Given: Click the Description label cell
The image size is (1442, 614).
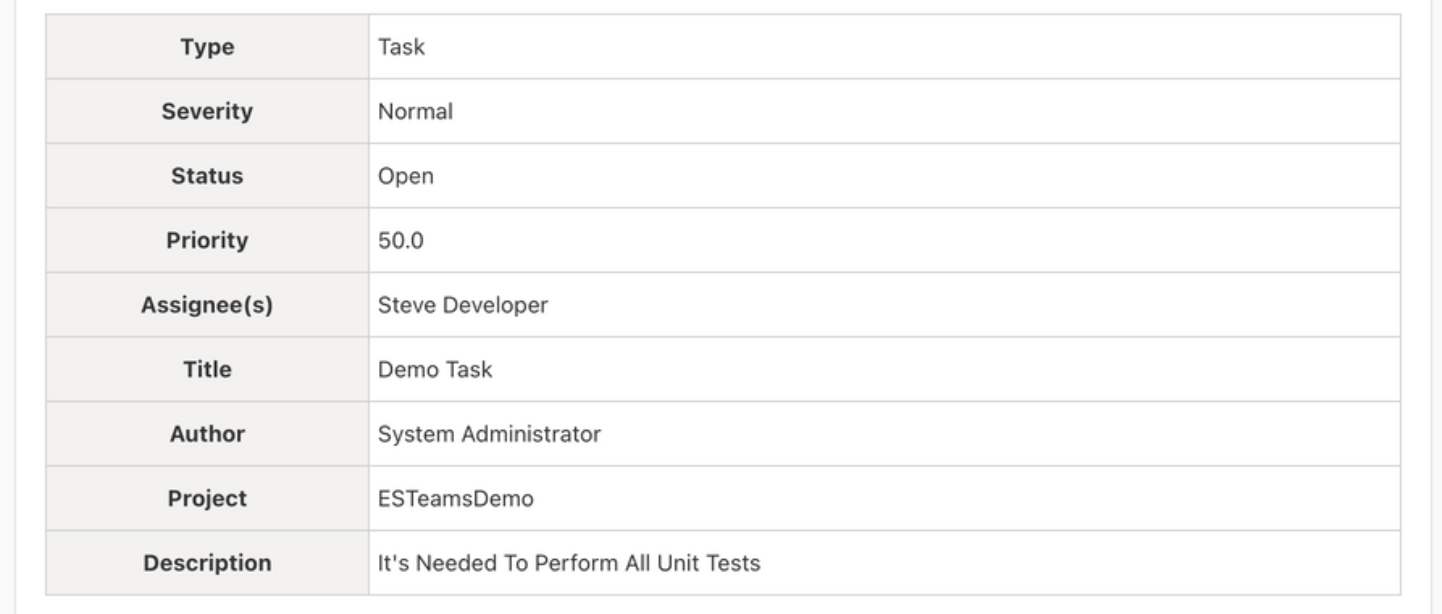Looking at the screenshot, I should (207, 563).
